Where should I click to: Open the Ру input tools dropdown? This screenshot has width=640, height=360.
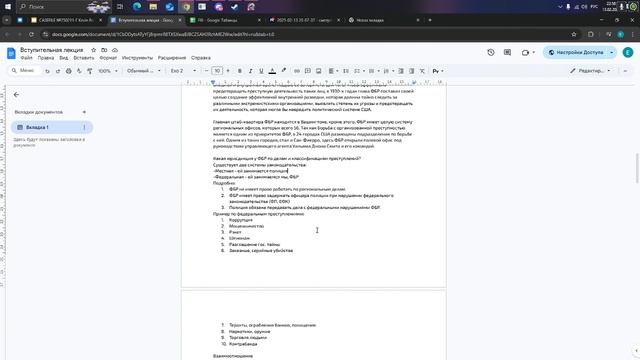438,71
